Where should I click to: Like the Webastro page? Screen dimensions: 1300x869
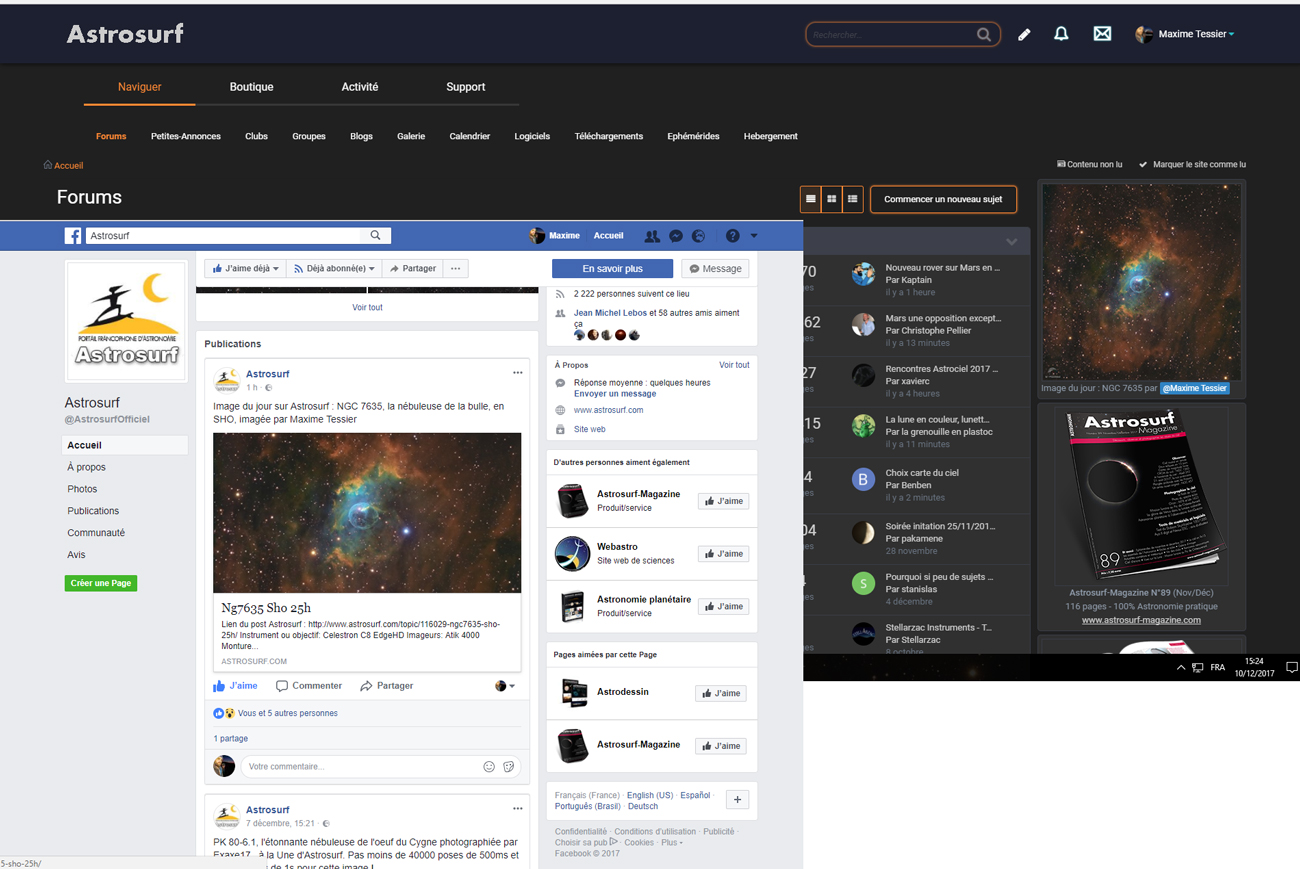[723, 554]
